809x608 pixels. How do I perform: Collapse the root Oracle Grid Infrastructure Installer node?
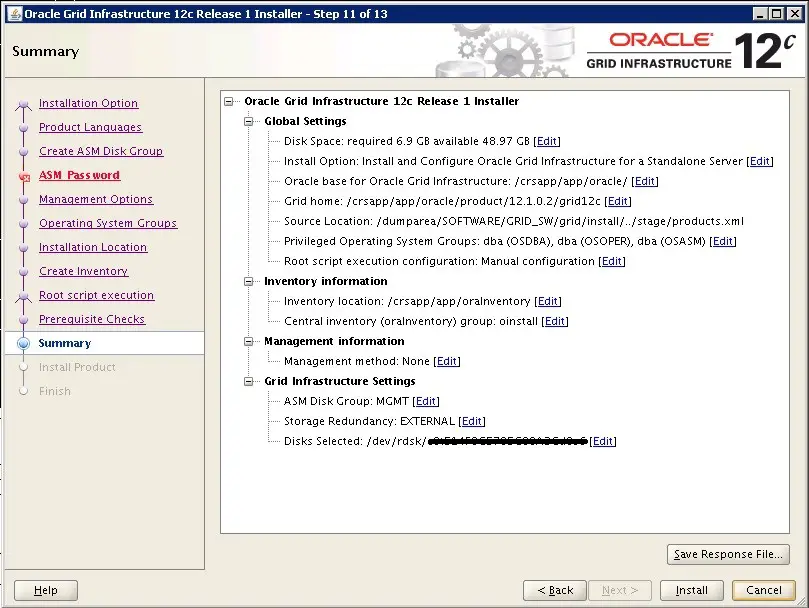pos(229,102)
